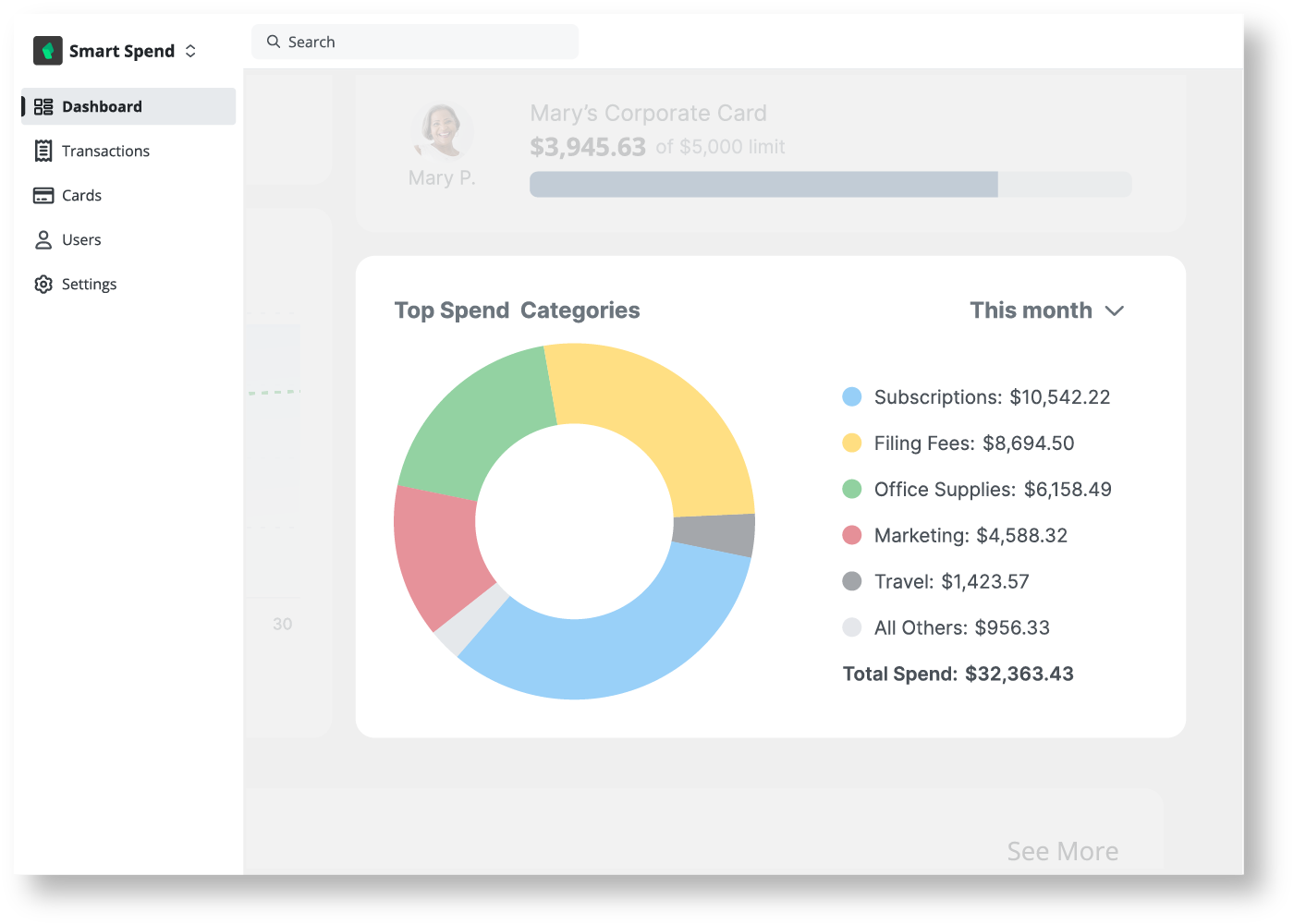Click the Dashboard grid icon

[43, 107]
